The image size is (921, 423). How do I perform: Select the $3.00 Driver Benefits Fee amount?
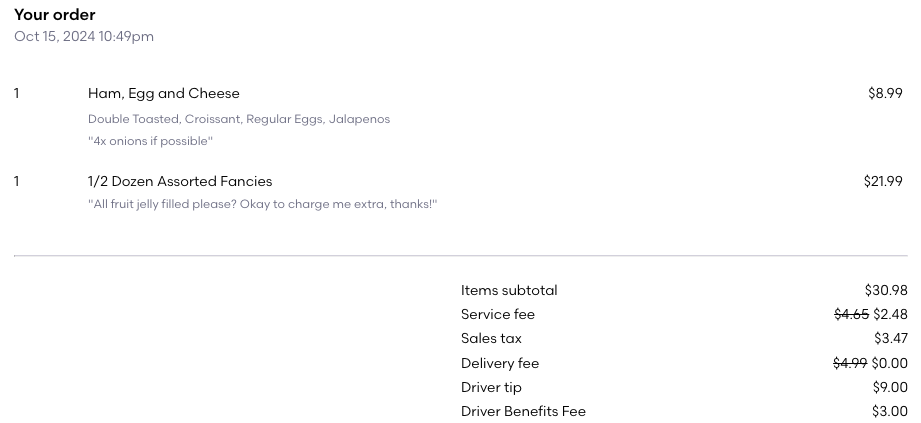(x=890, y=412)
